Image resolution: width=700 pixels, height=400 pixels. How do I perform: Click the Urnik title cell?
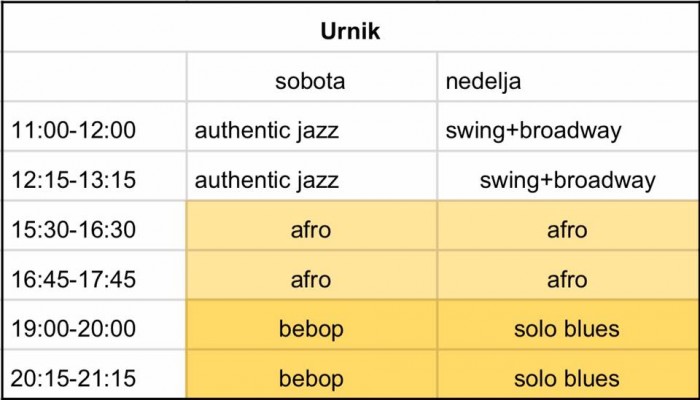pos(350,28)
